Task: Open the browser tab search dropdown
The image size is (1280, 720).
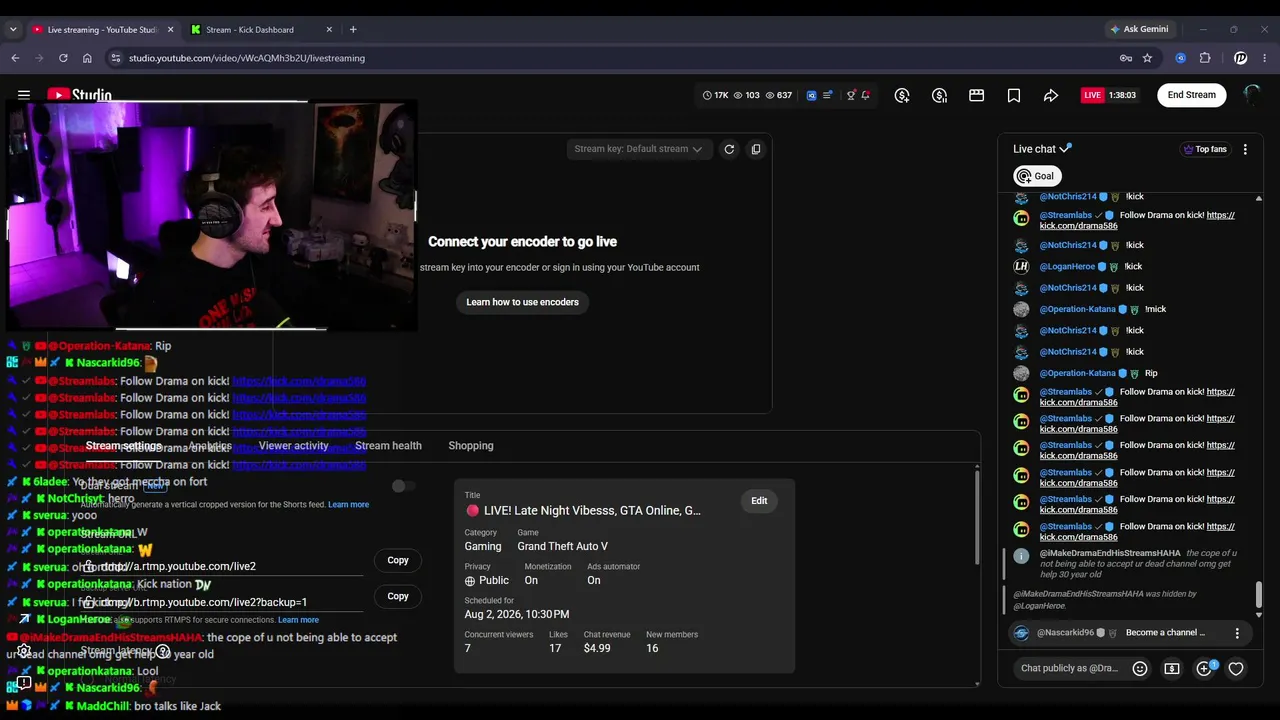Action: click(x=13, y=30)
